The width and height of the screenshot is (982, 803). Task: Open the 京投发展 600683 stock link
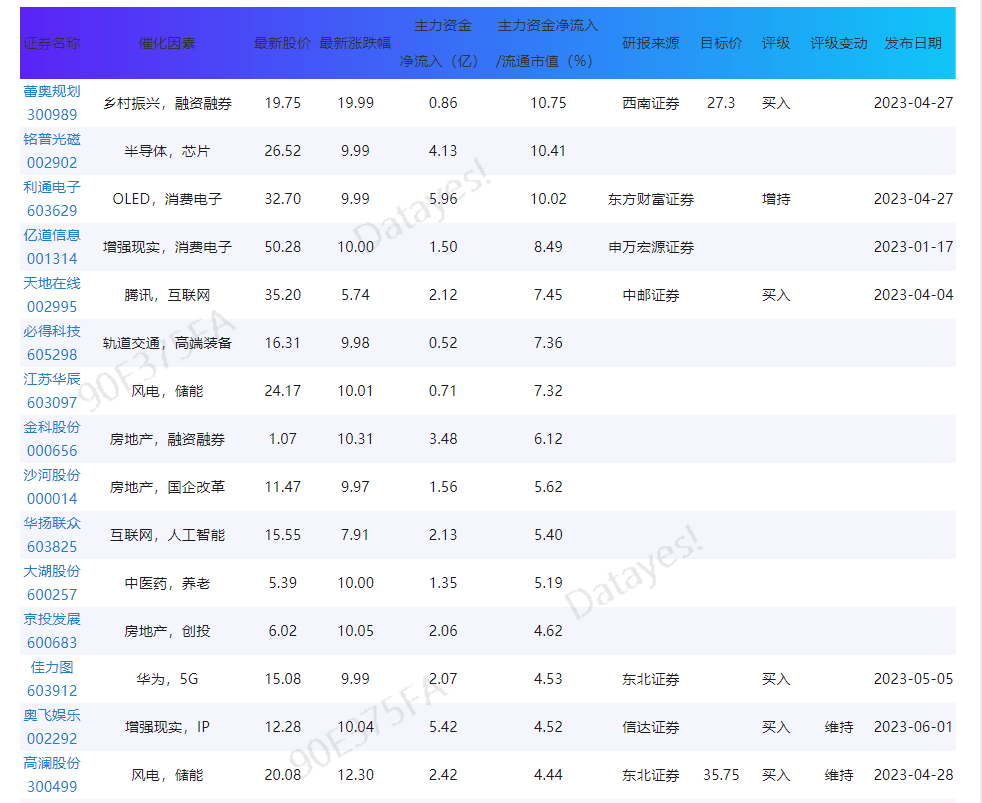52,631
